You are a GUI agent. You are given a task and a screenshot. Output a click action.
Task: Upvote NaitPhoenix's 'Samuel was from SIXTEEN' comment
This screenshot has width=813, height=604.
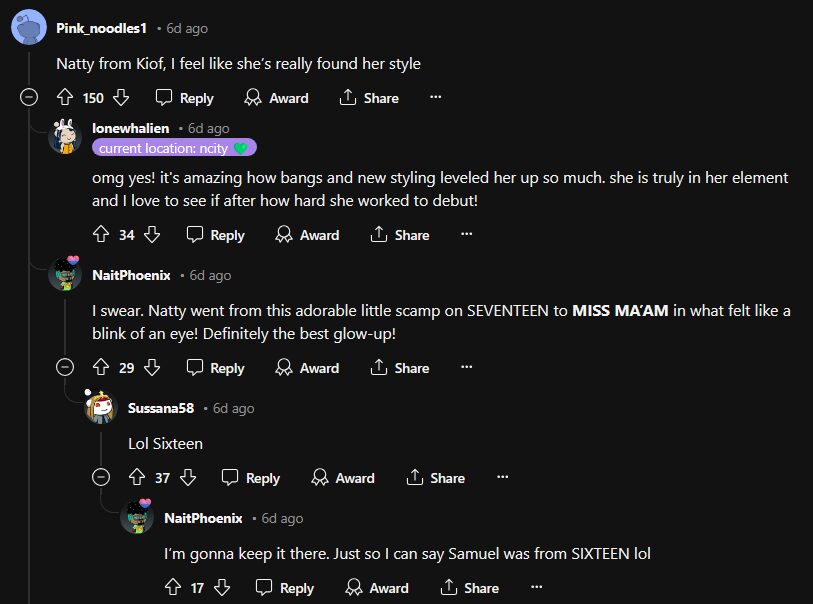(172, 588)
